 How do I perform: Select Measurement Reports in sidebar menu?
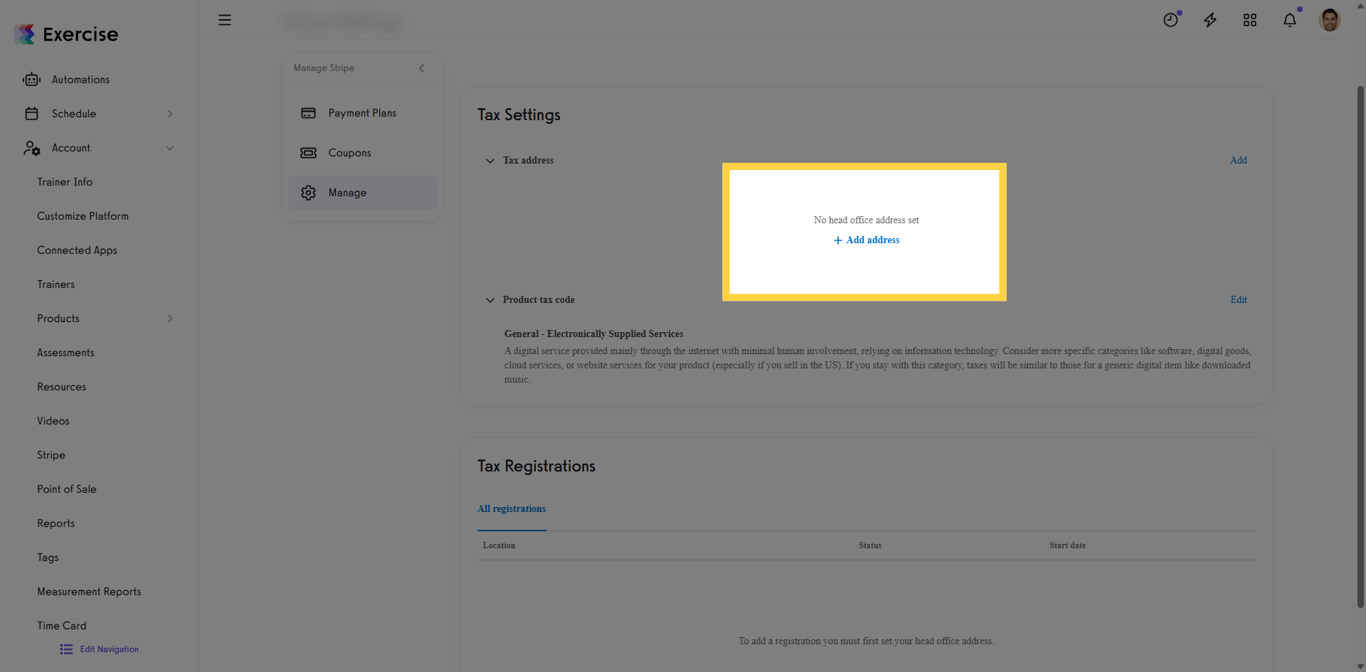point(89,591)
